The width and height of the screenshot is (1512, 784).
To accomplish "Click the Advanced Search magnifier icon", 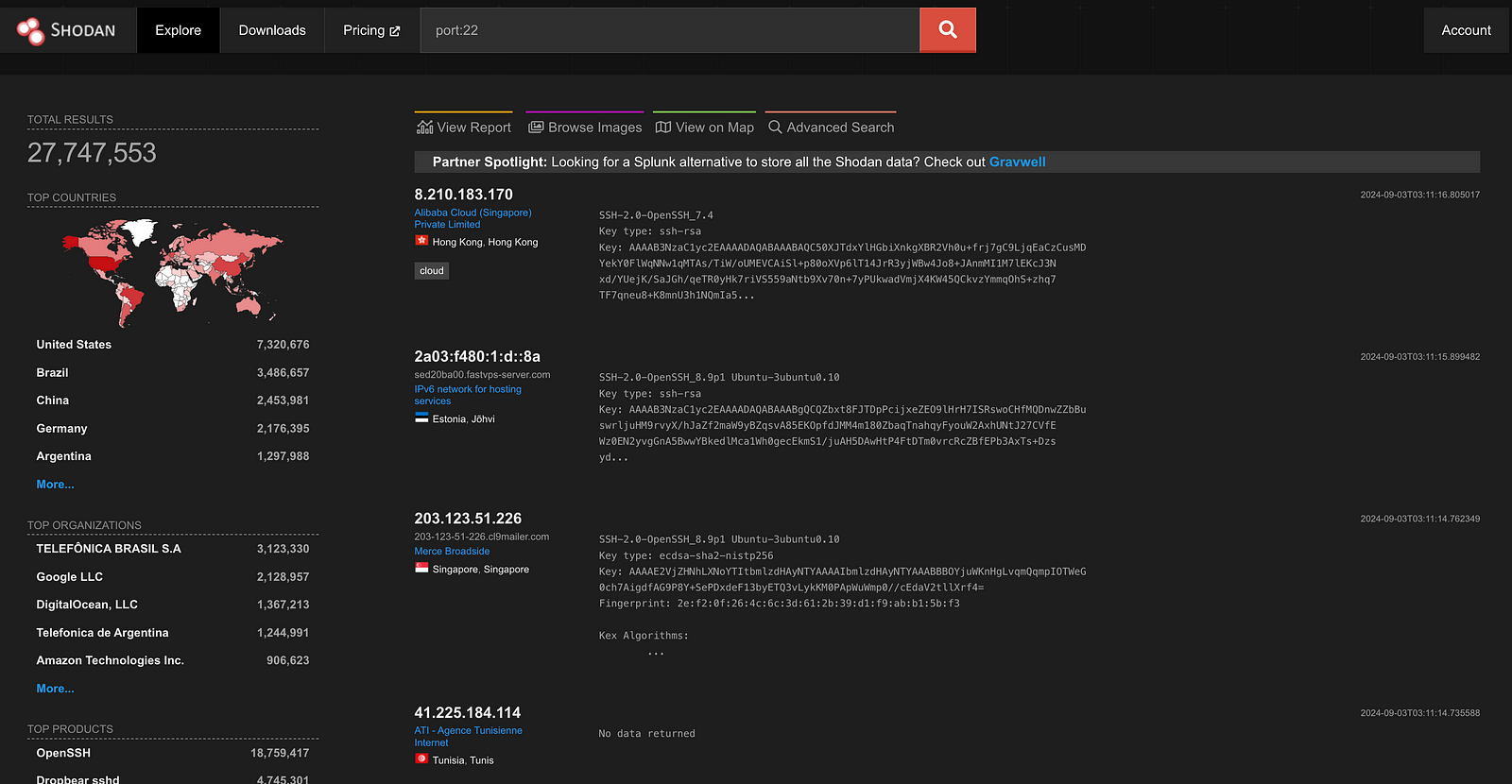I will point(775,128).
